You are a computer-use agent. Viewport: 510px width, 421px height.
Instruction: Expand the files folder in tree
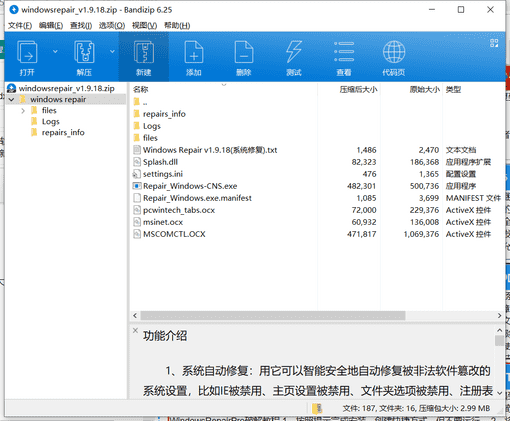coord(23,111)
